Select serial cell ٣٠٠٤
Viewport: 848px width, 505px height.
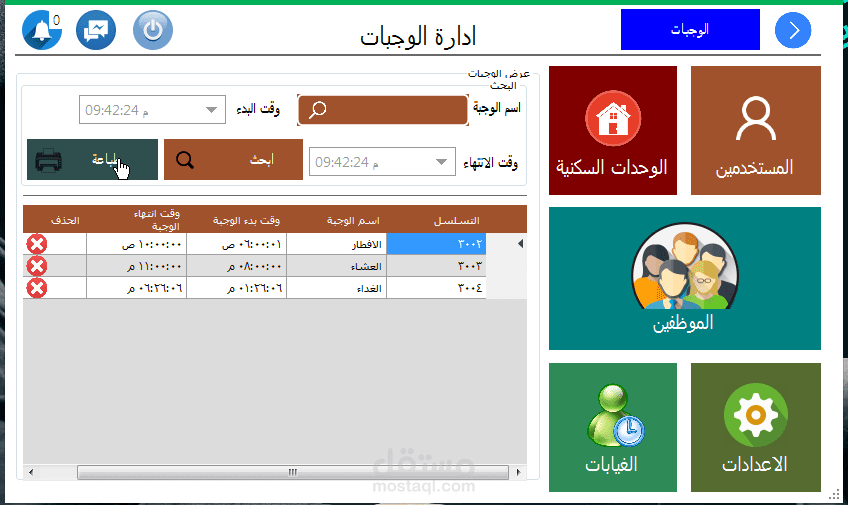436,288
